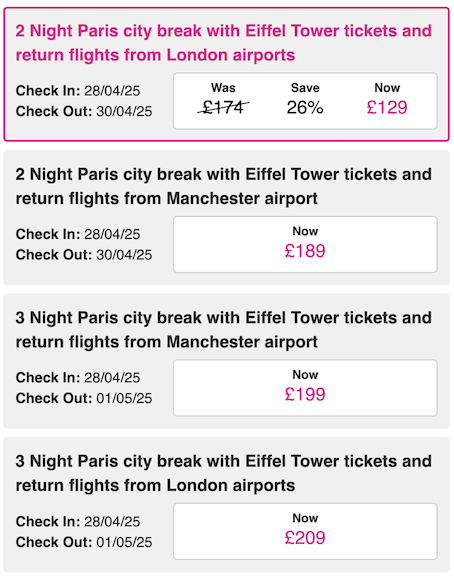Image resolution: width=454 pixels, height=580 pixels.
Task: Select the 2 Night London airports deal
Action: 226,74
